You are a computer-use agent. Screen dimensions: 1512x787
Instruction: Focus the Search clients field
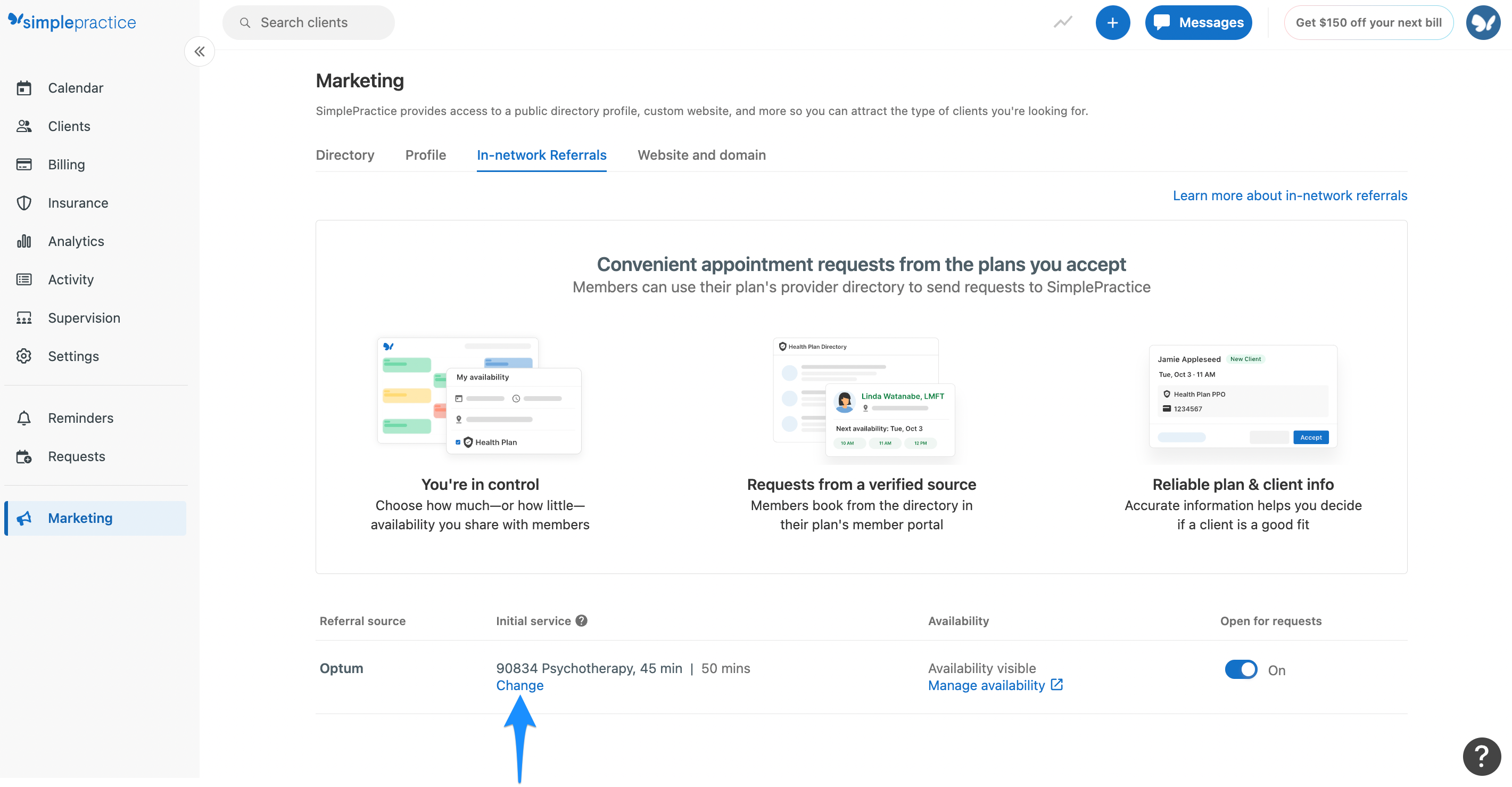click(x=308, y=23)
